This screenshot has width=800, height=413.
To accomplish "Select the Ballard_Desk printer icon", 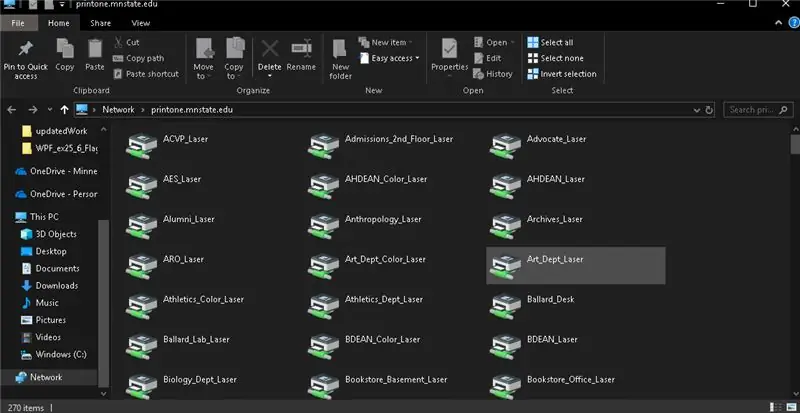I will coord(505,307).
